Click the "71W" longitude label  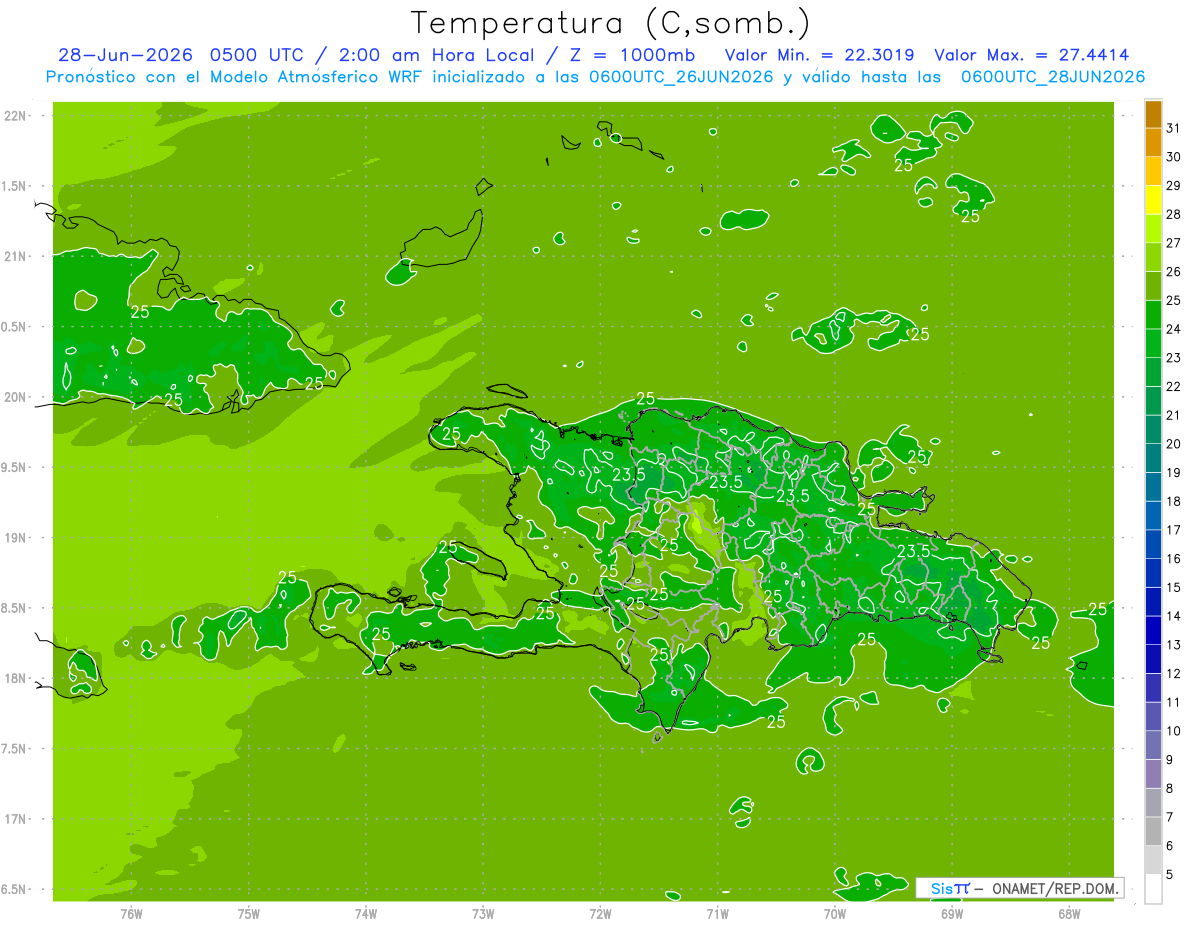click(717, 913)
